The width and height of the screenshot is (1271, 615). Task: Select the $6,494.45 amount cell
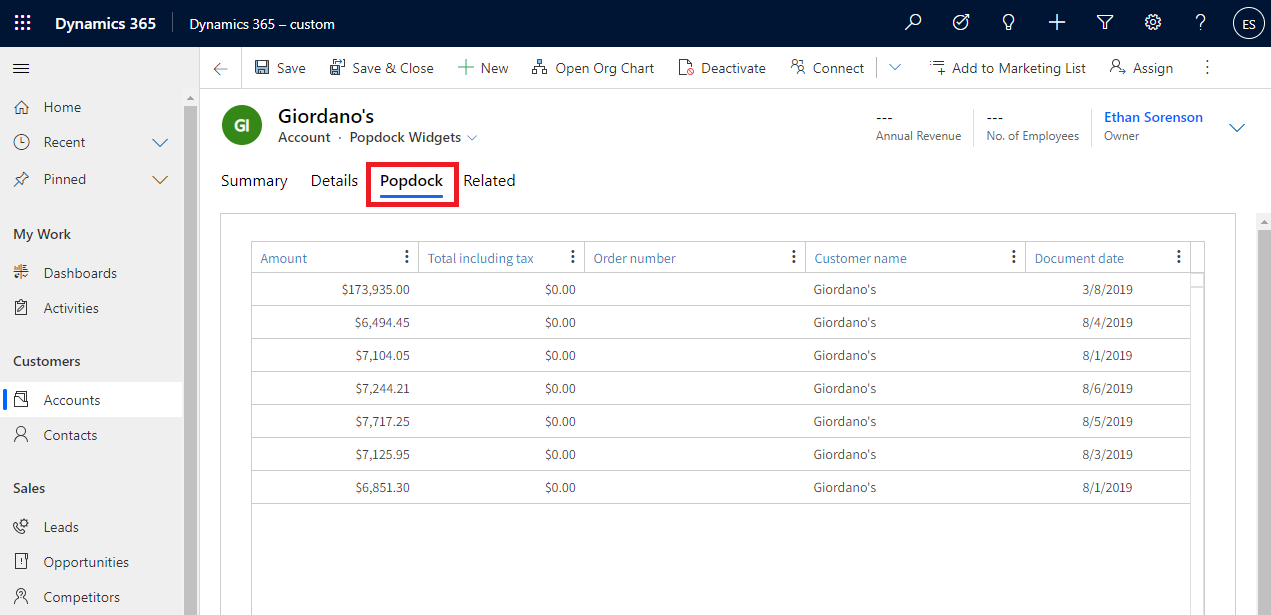pyautogui.click(x=335, y=323)
